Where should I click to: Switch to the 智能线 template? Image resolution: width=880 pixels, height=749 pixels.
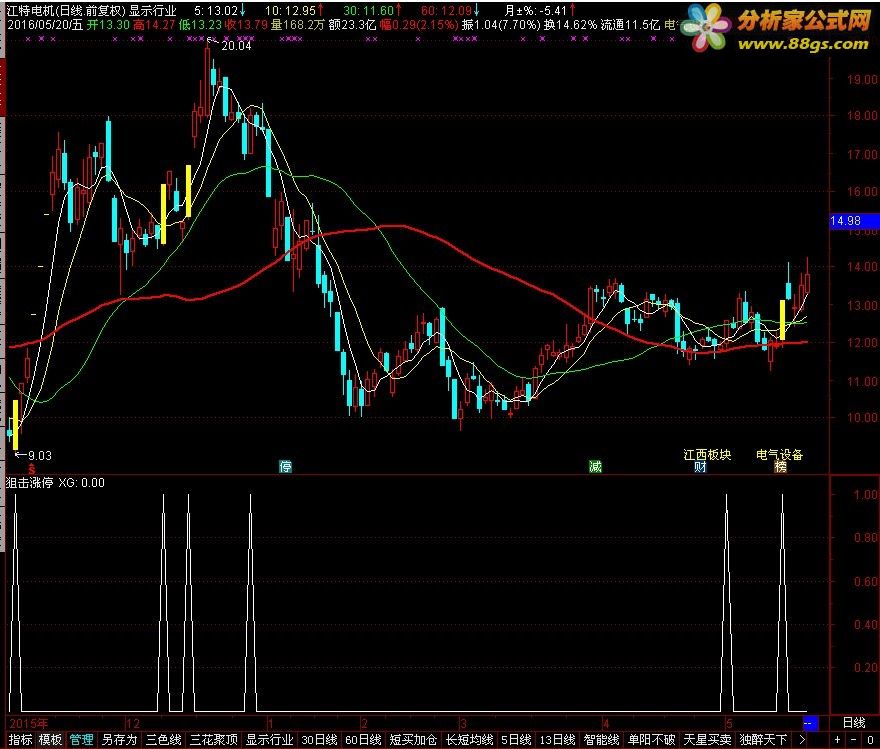click(x=602, y=739)
